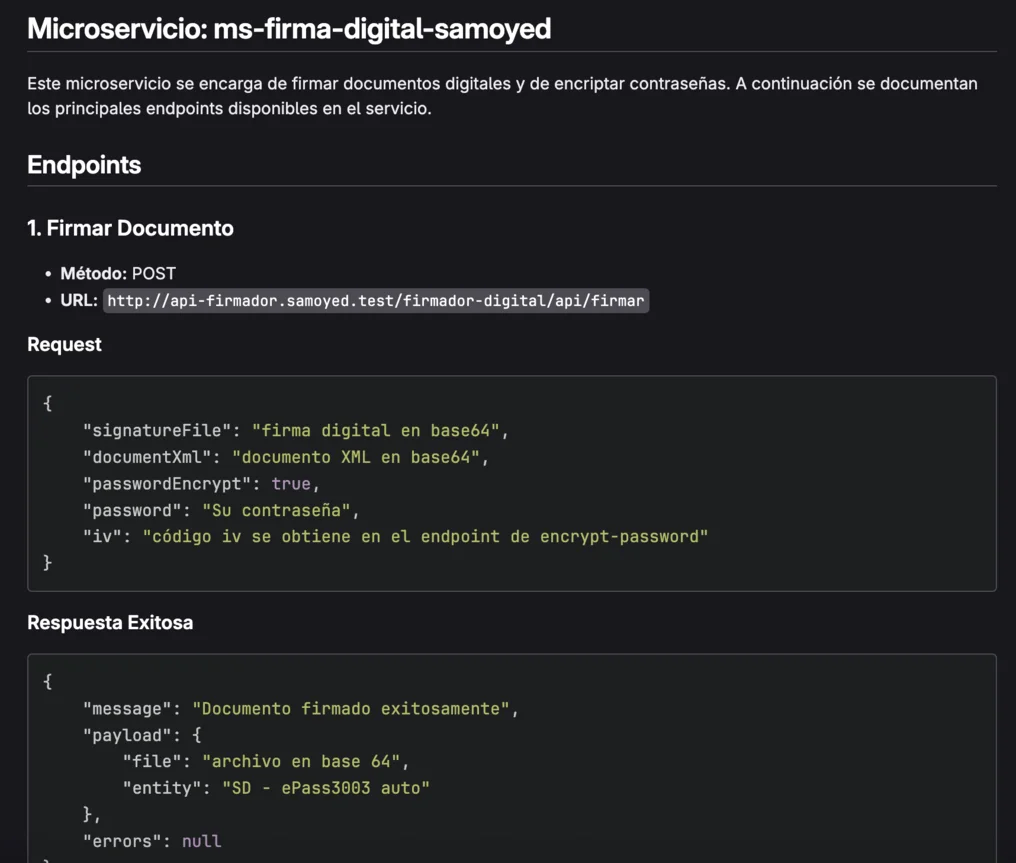This screenshot has height=863, width=1016.
Task: Select the signatureFile field in request body
Action: 142,429
